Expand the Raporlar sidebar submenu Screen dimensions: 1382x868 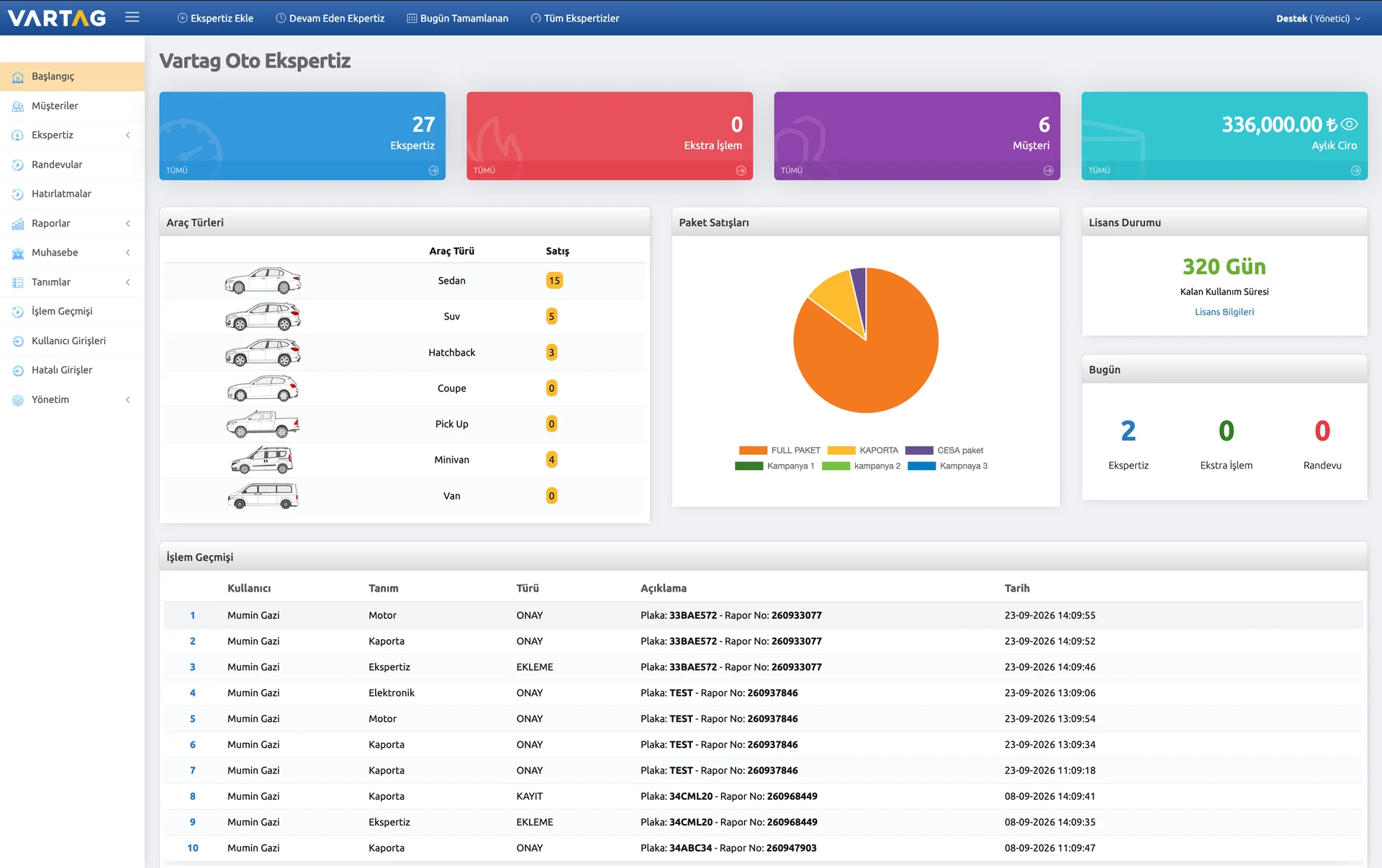tap(128, 224)
